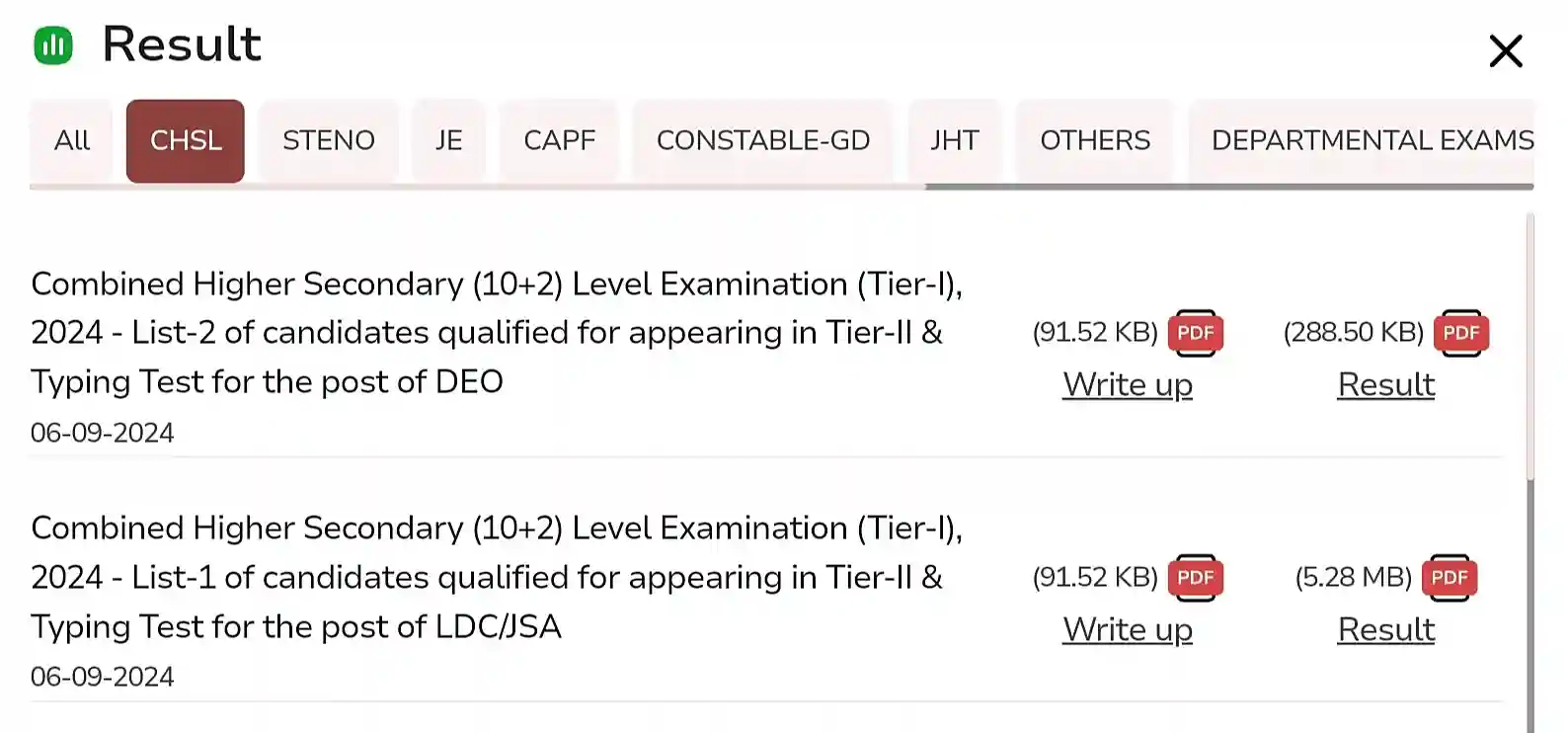This screenshot has height=733, width=1568.
Task: Open the CAPF results tab
Action: 559,140
